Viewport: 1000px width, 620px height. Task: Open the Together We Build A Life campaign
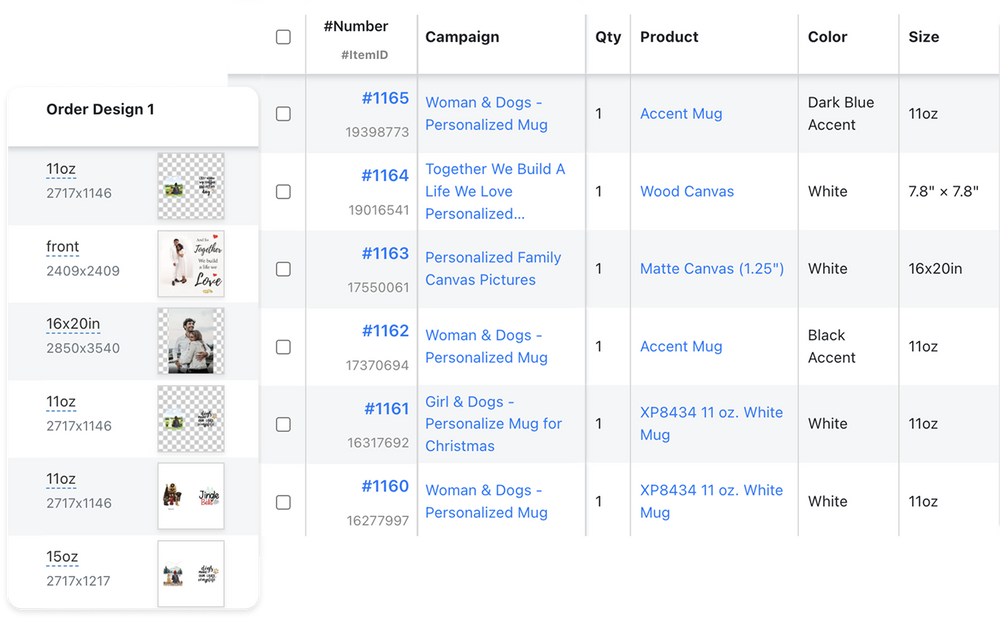tap(494, 191)
